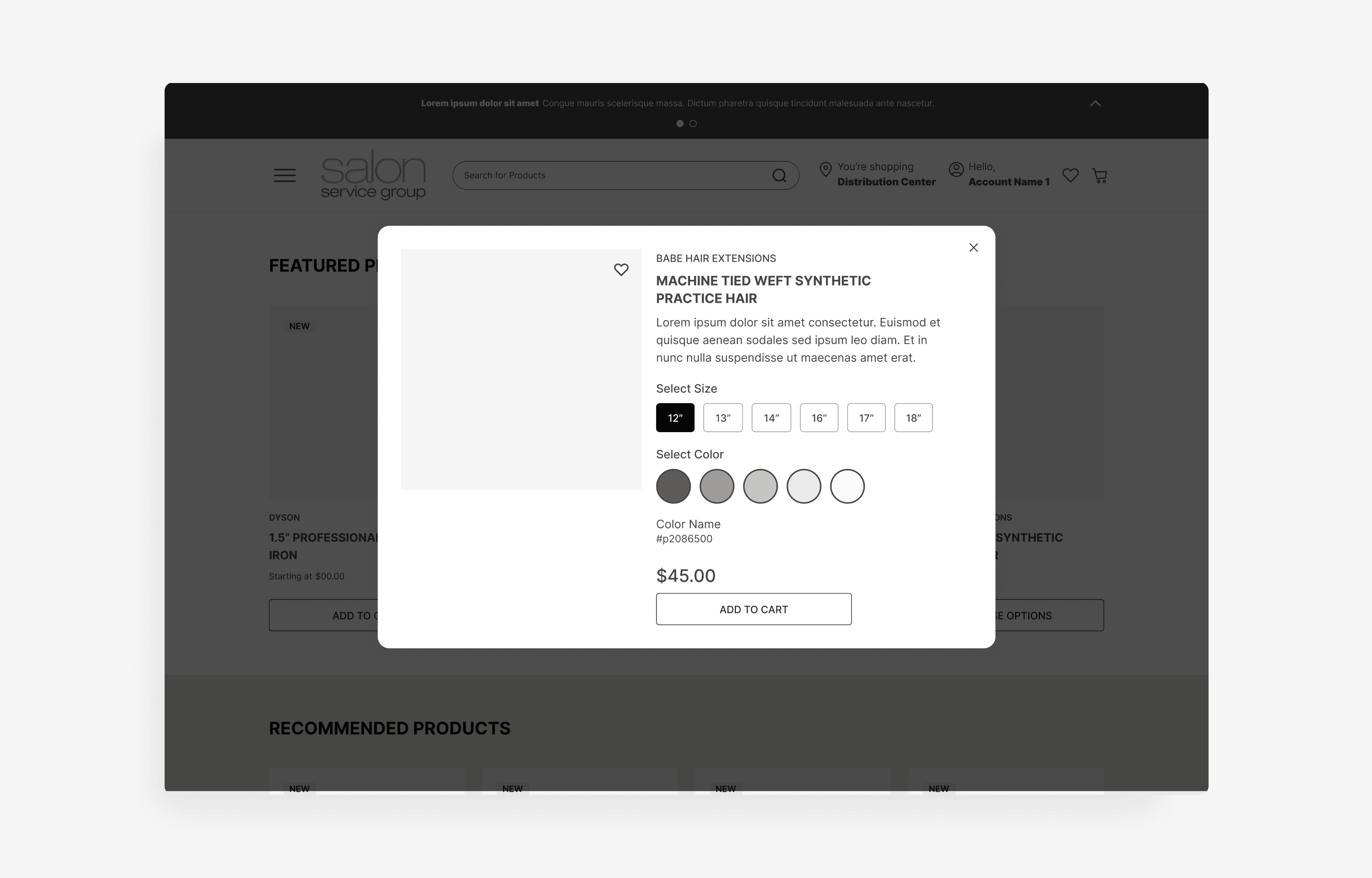Open the hamburger menu
1372x878 pixels.
tap(285, 176)
